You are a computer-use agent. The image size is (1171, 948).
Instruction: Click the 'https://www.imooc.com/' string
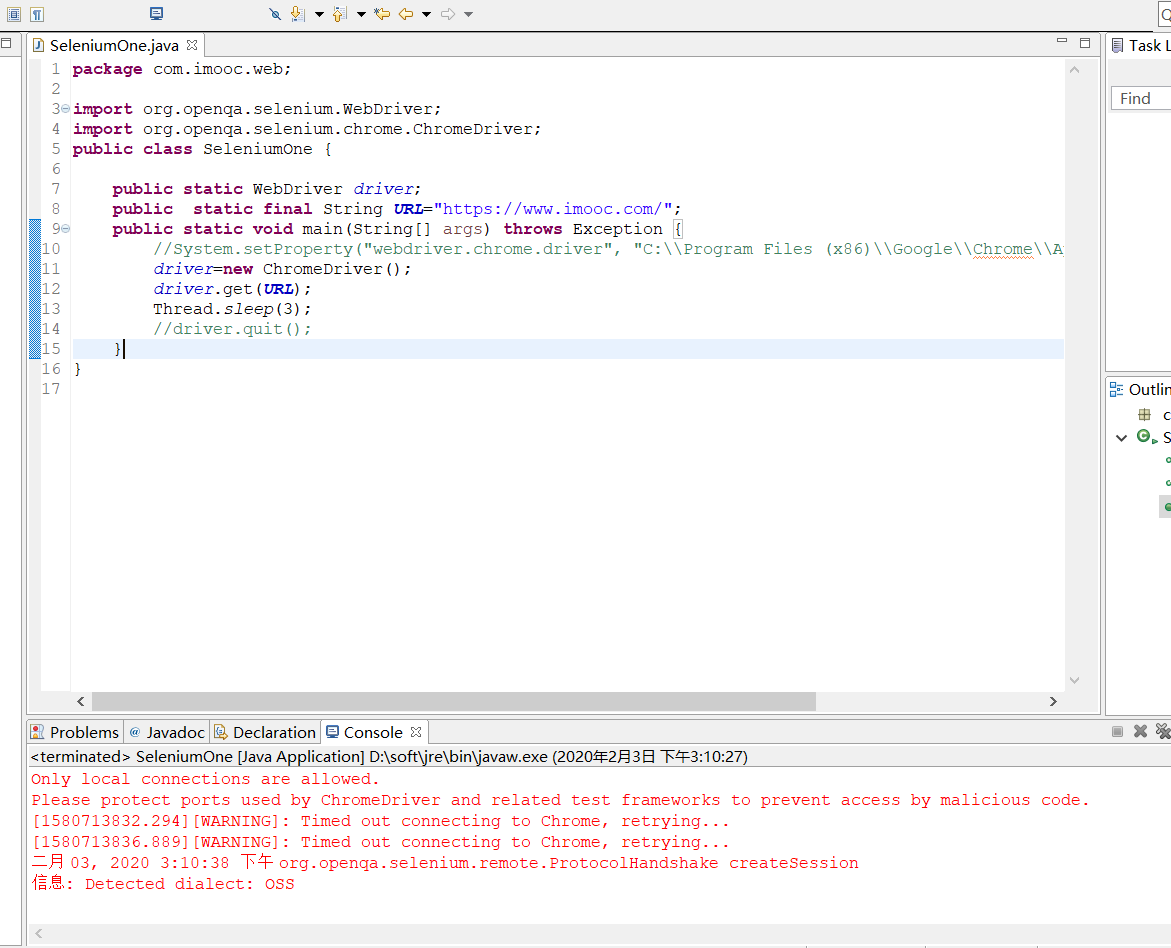pos(553,209)
